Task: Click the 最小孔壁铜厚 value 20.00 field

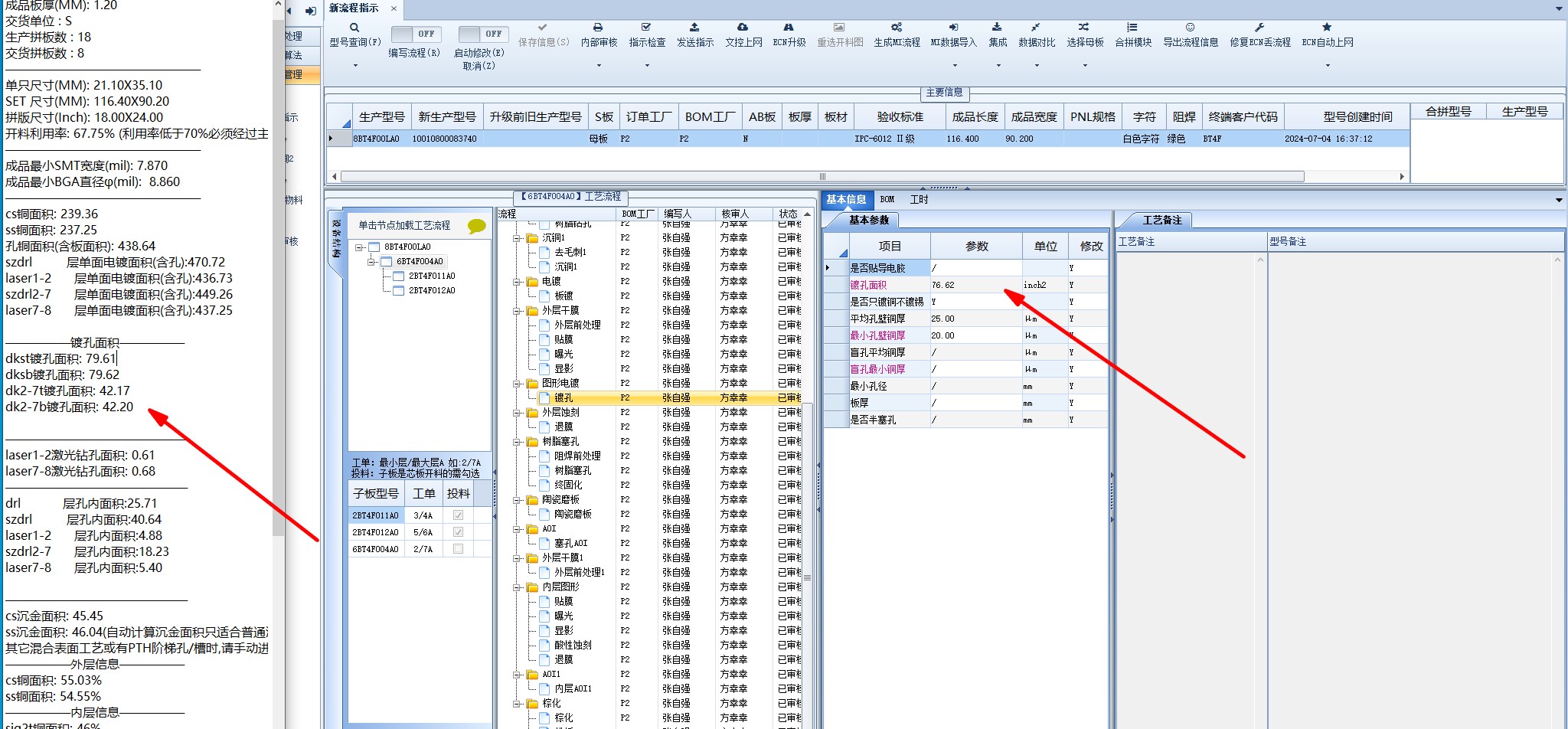Action: pyautogui.click(x=976, y=335)
